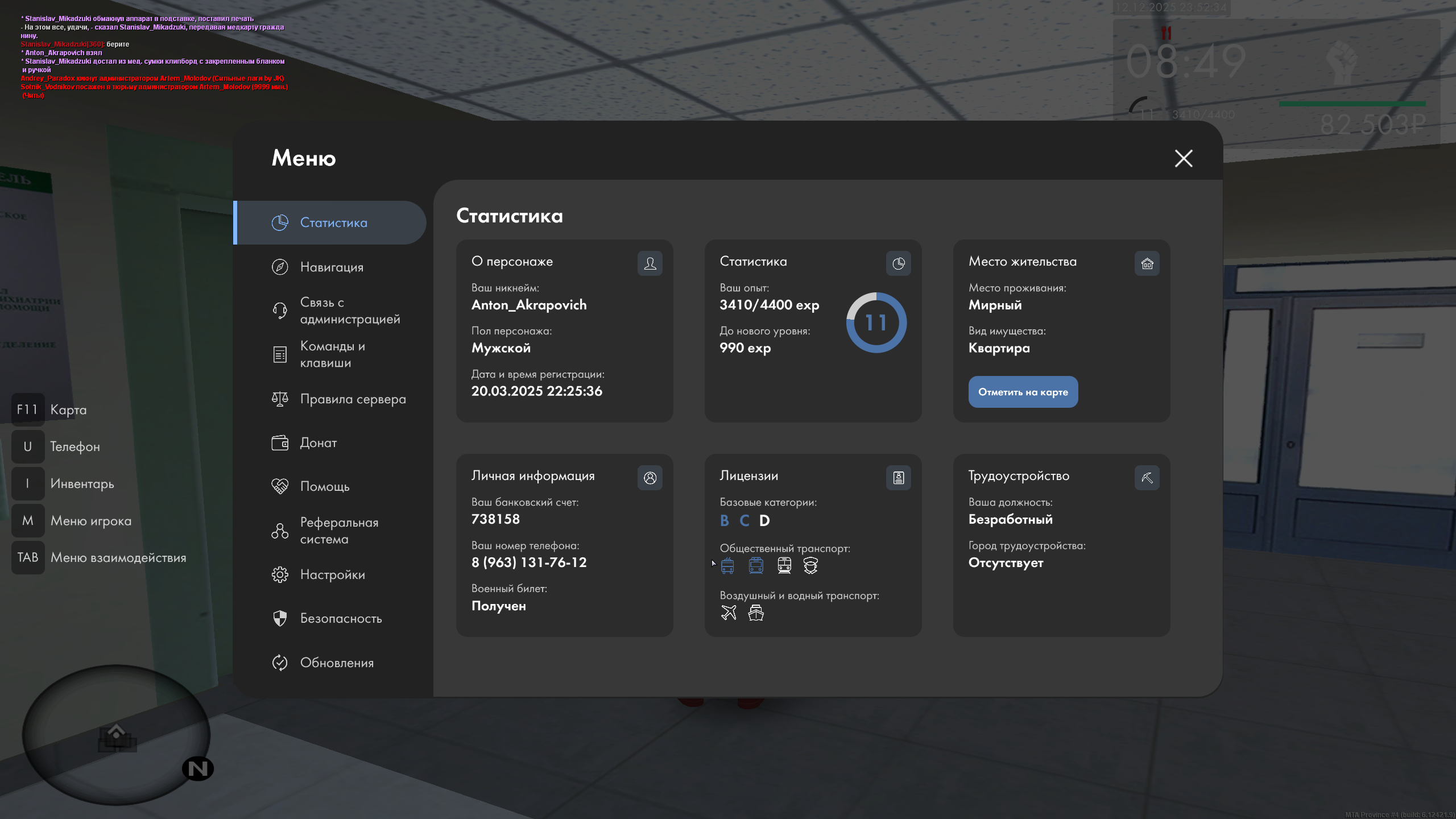Click the ID badge icon in Лицензии card
Image resolution: width=1456 pixels, height=819 pixels.
tap(898, 478)
